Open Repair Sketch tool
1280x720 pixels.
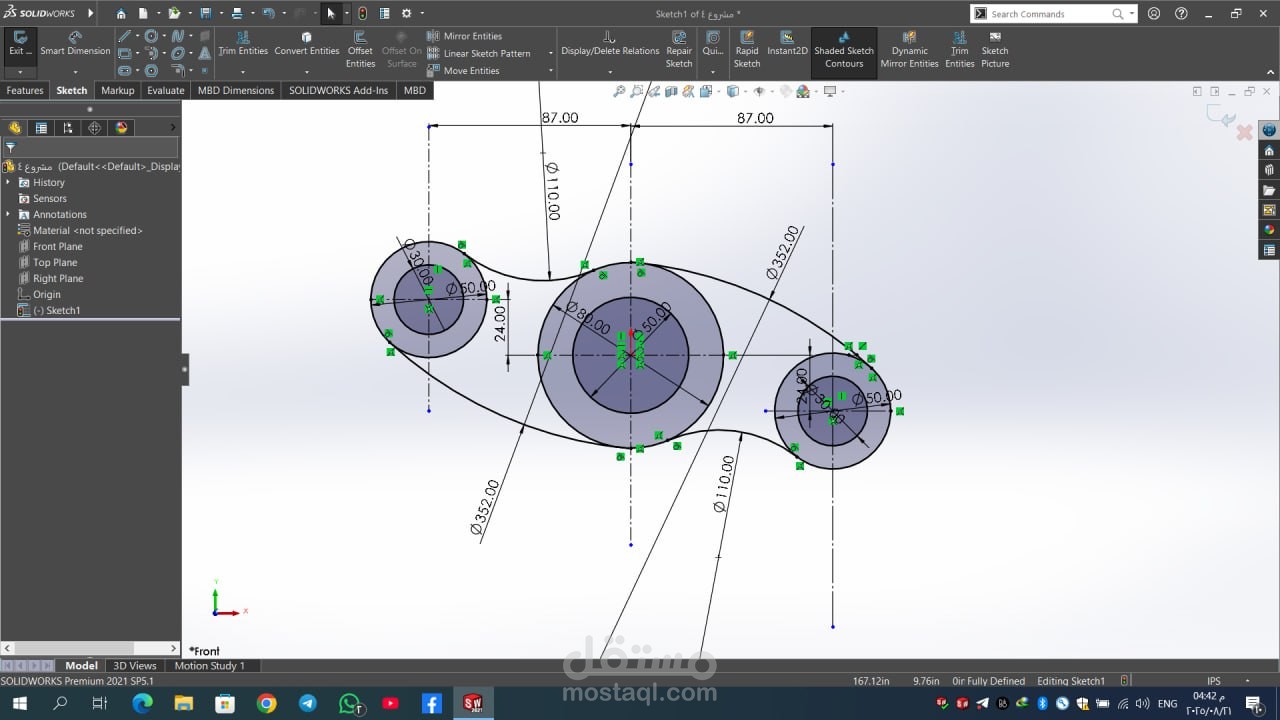(x=679, y=50)
